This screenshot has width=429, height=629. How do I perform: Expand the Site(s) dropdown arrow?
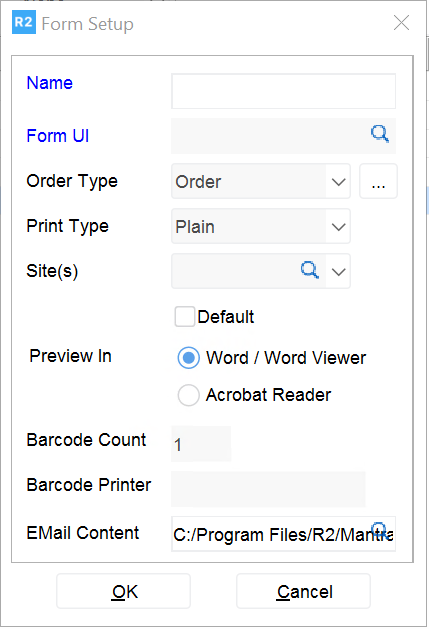pyautogui.click(x=338, y=272)
